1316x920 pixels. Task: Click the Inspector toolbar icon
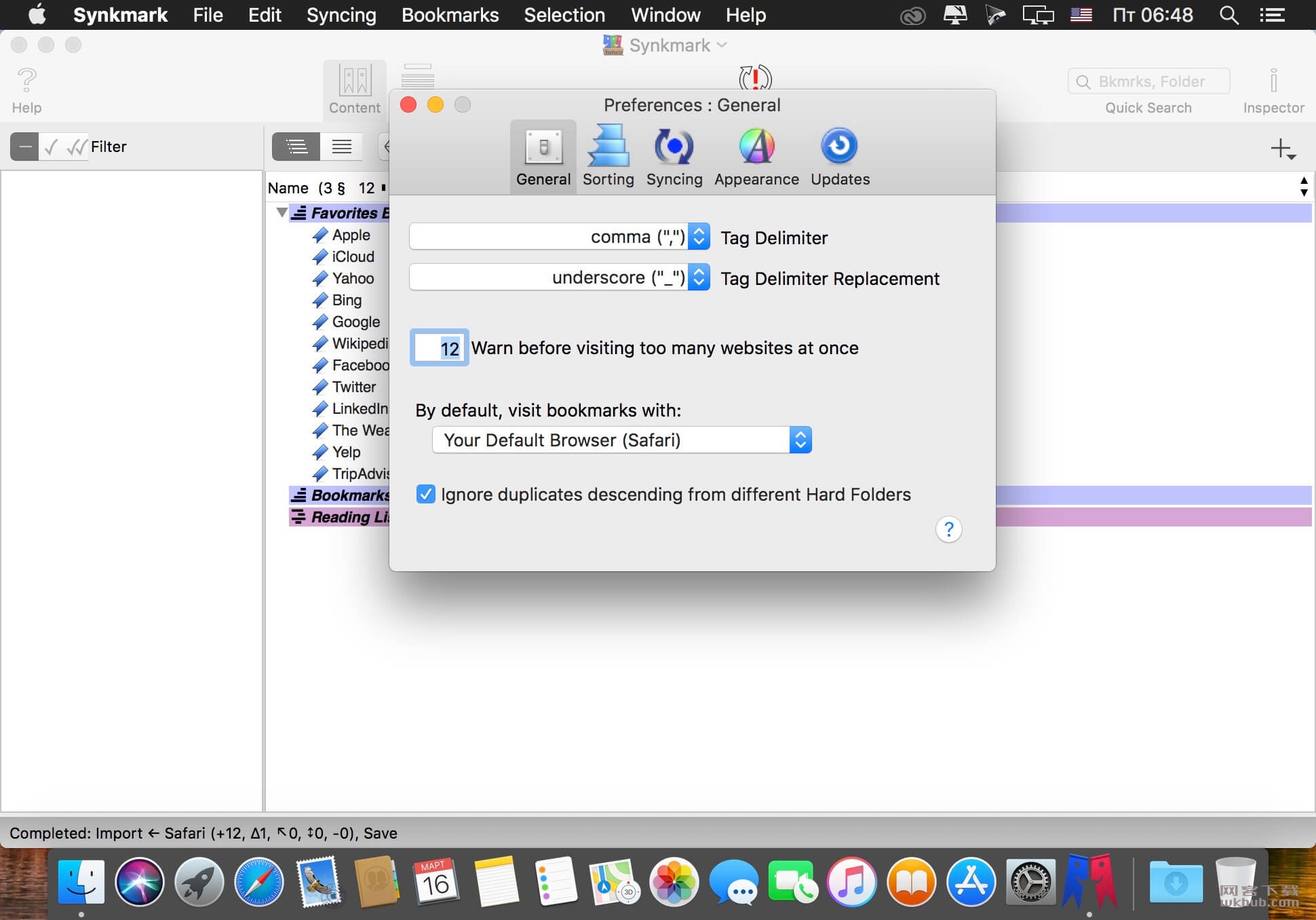[1273, 90]
